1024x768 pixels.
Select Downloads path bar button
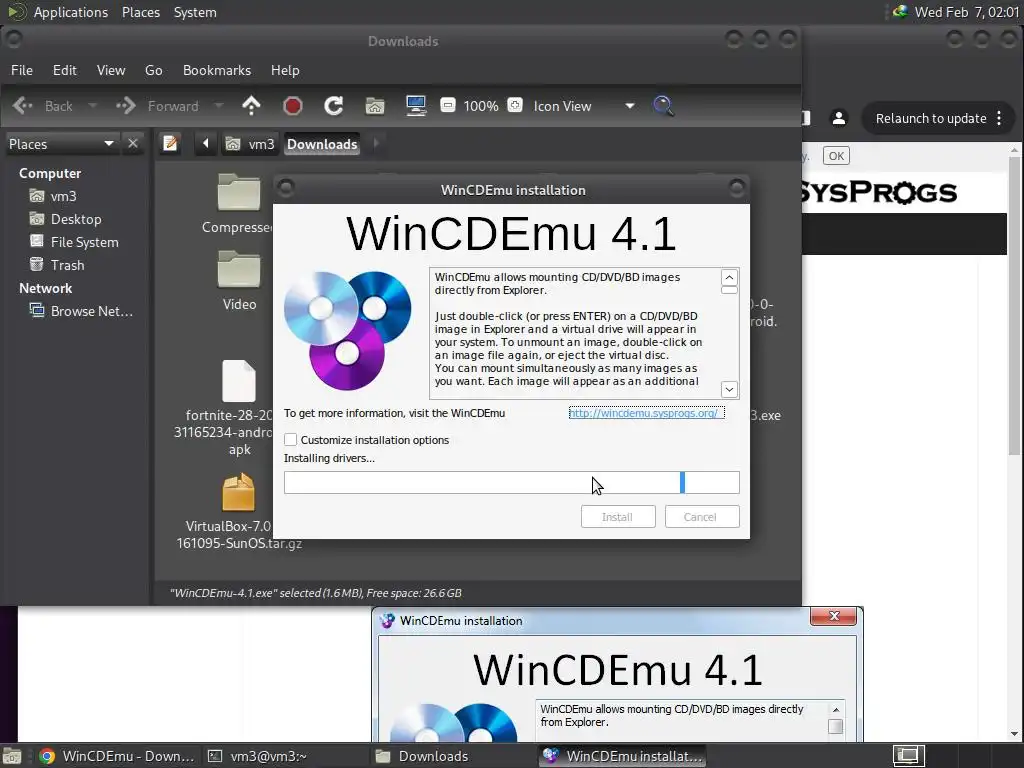click(x=322, y=144)
